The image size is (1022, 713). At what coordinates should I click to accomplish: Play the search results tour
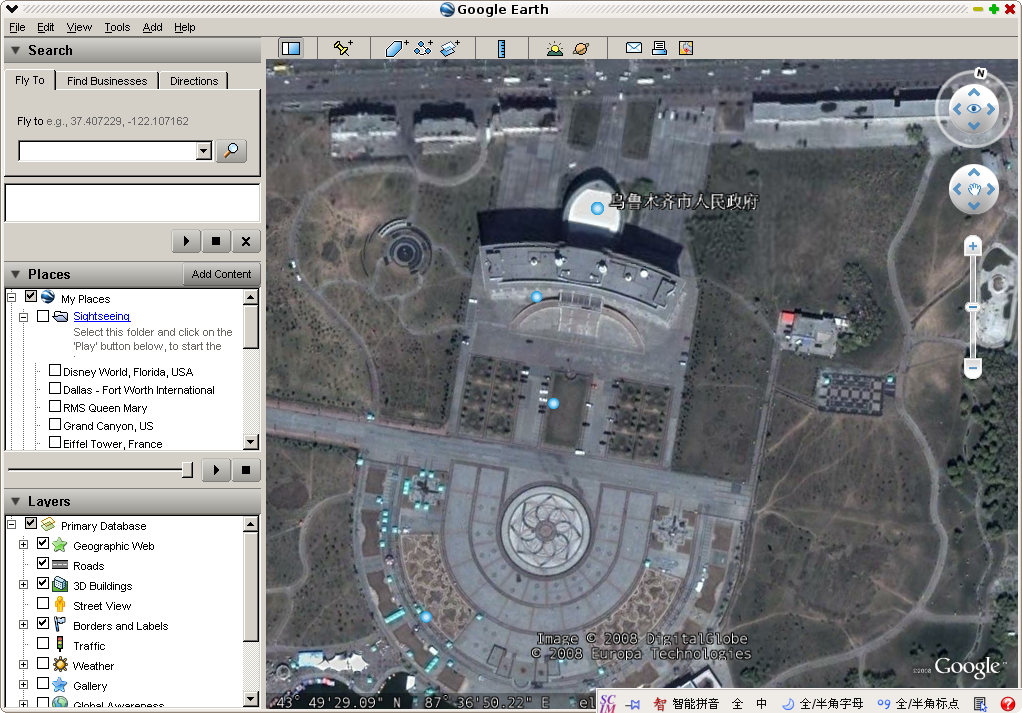pos(186,241)
